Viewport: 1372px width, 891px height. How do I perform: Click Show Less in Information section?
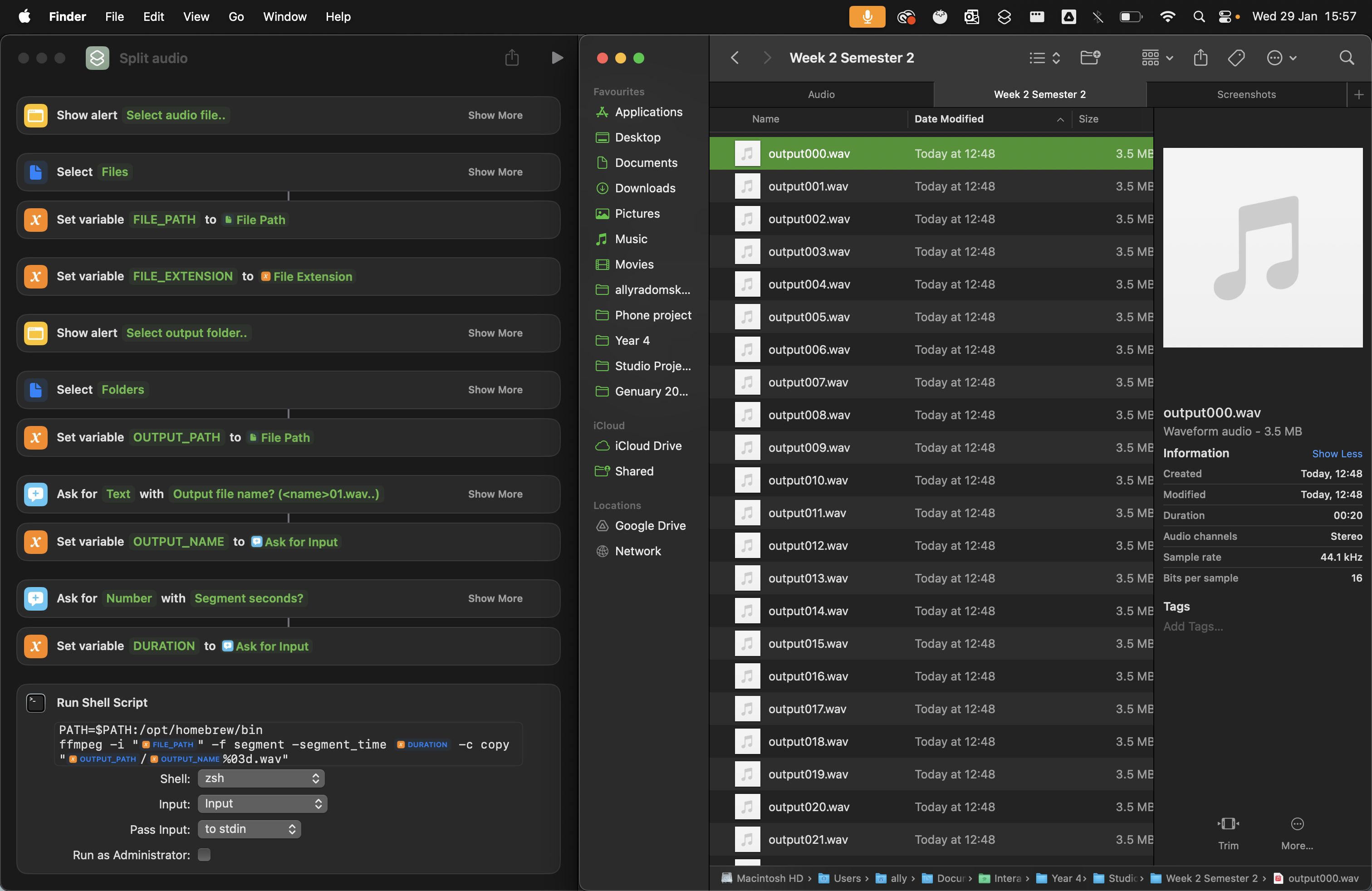[1337, 454]
